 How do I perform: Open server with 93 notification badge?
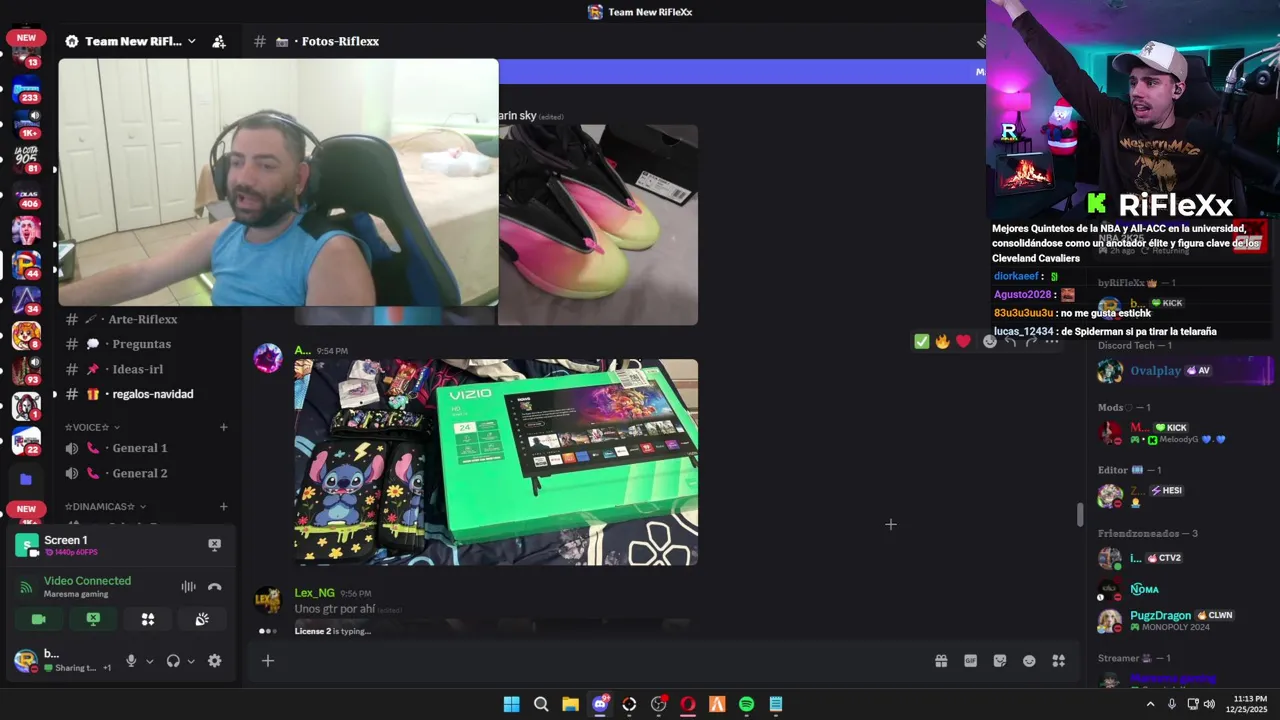26,369
